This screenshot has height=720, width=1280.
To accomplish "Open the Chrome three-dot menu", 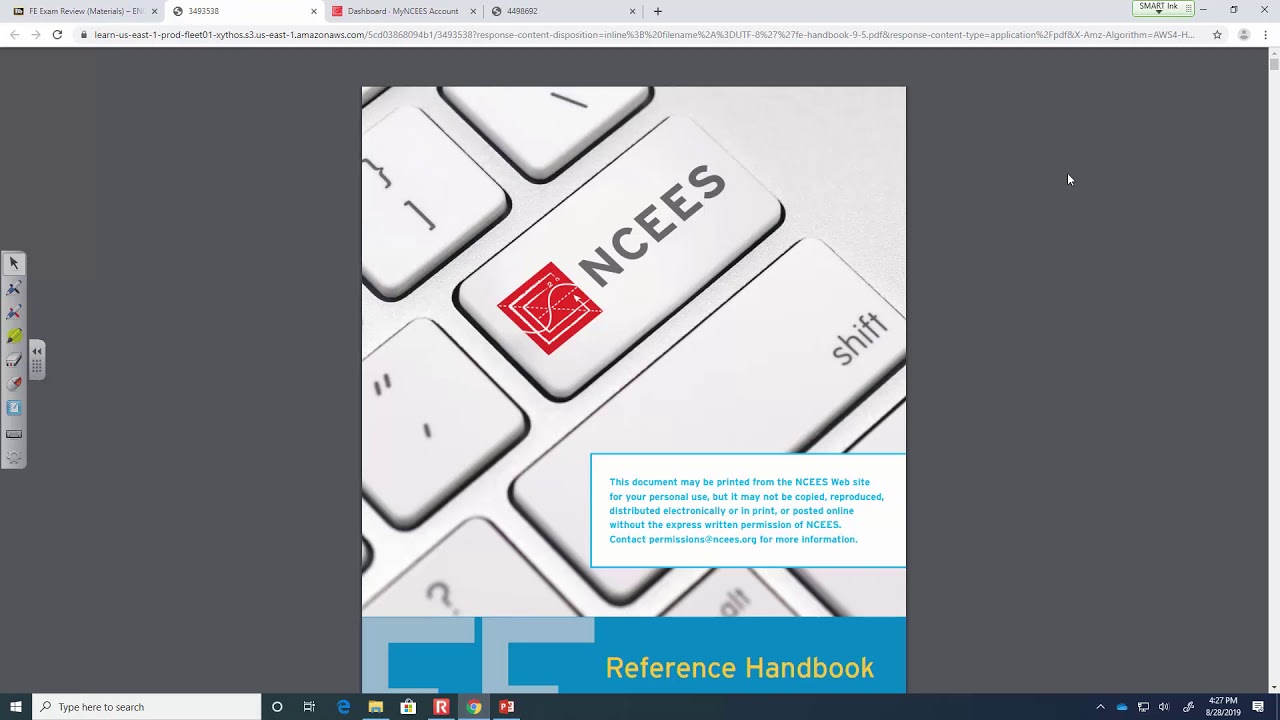I will tap(1266, 35).
